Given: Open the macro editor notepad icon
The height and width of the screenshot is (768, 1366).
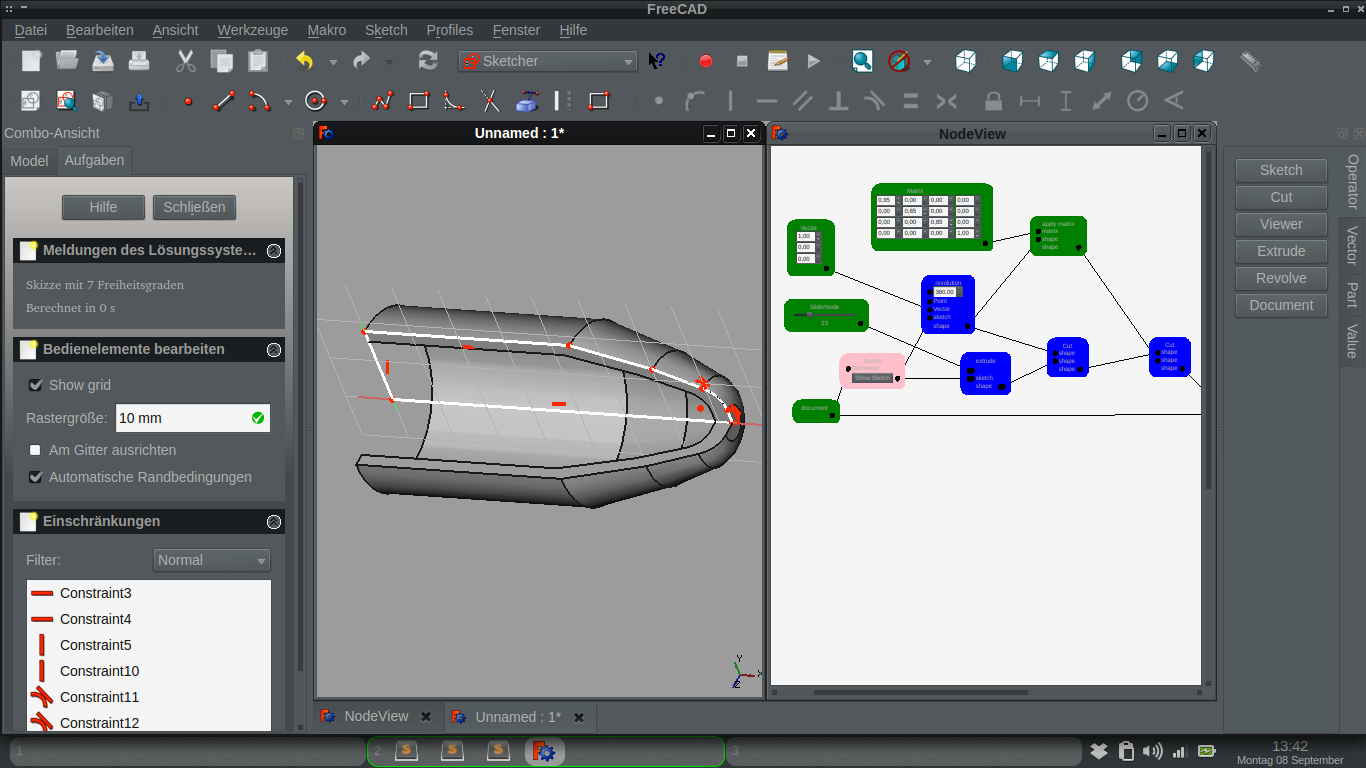Looking at the screenshot, I should (778, 61).
